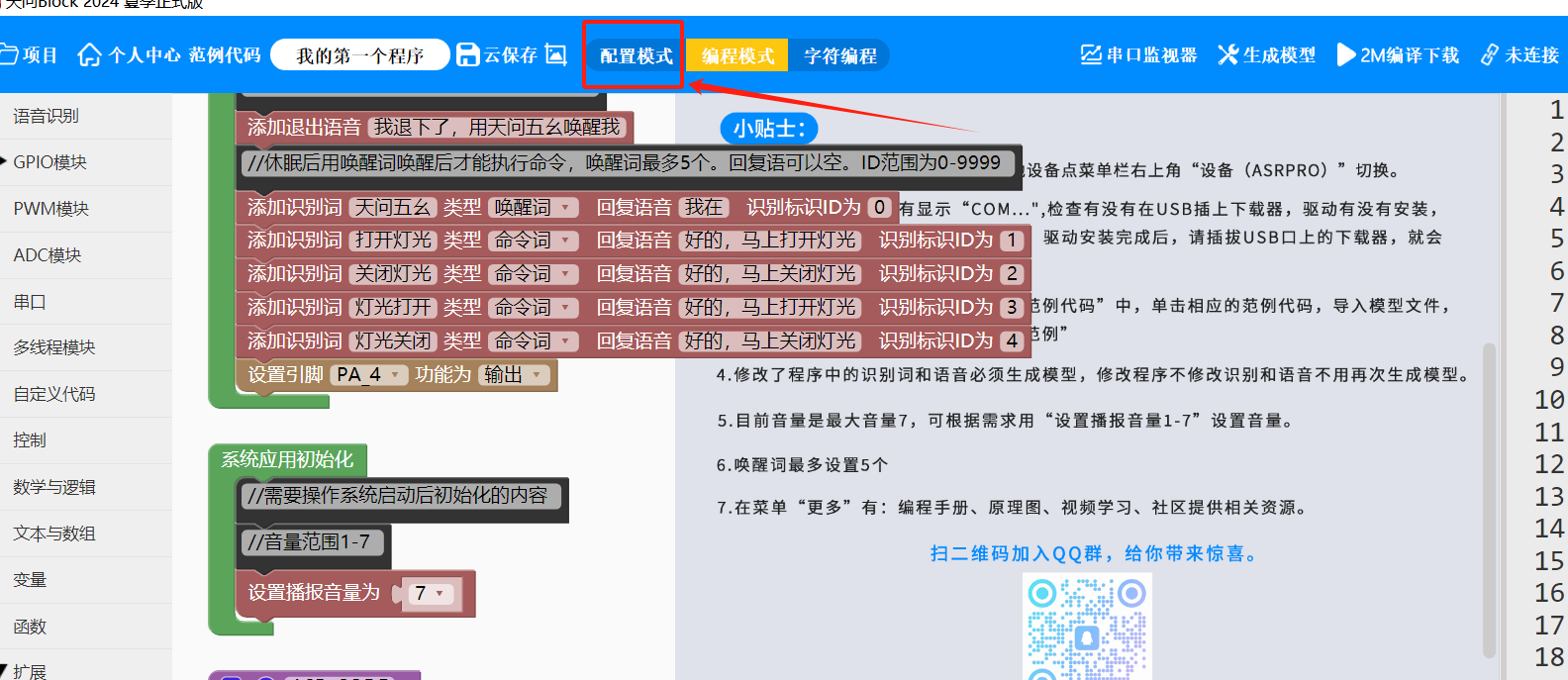Click 生成模型 tools icon
Viewport: 1568px width, 680px height.
click(x=1227, y=54)
